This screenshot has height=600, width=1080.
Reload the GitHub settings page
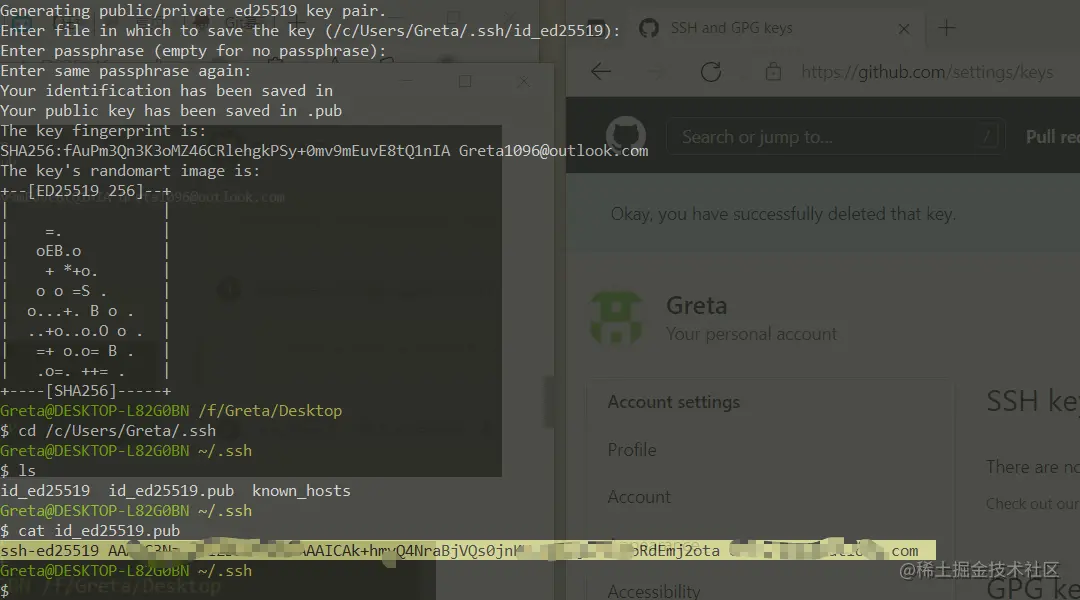tap(711, 72)
